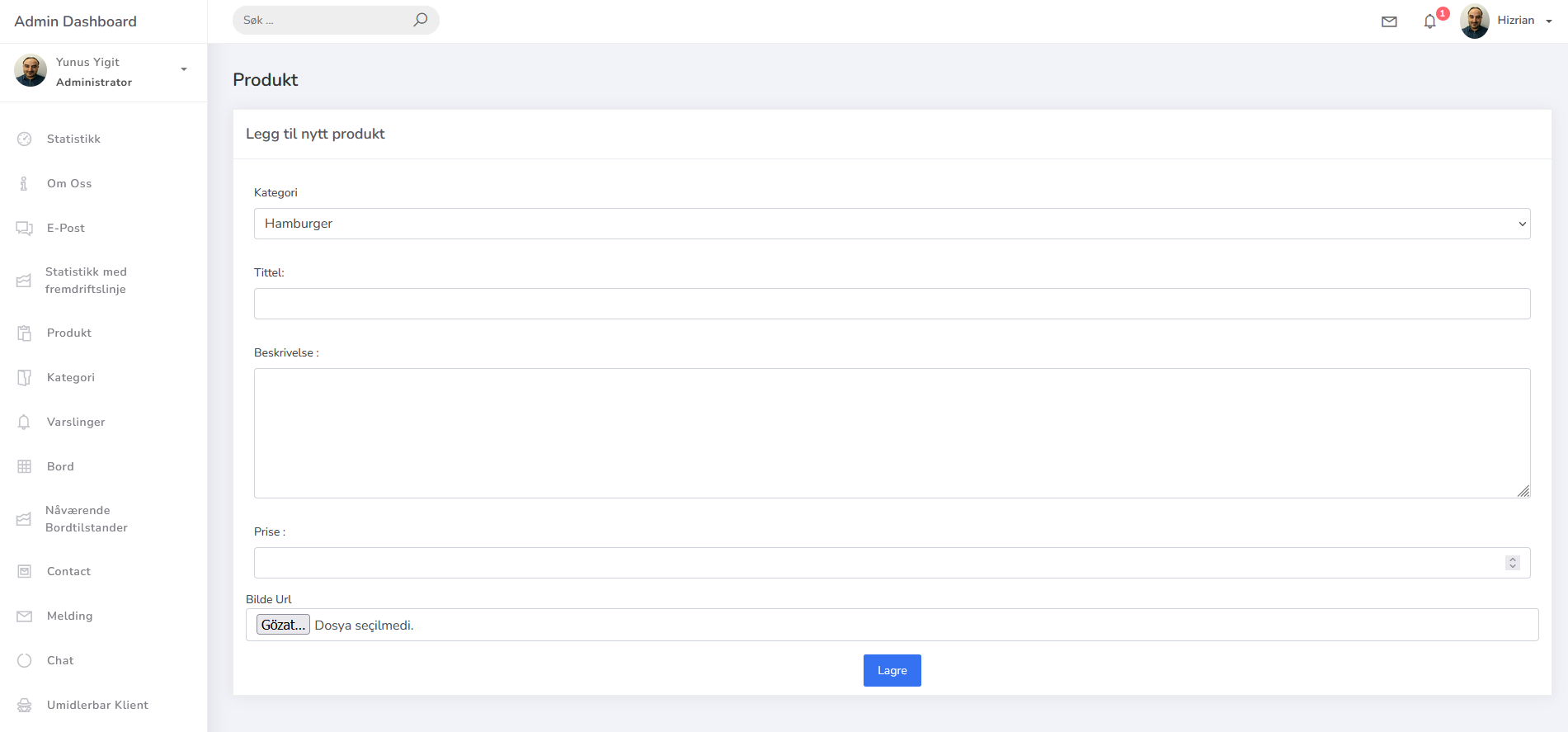Open Melding in the sidebar menu
The width and height of the screenshot is (1568, 732).
(x=69, y=616)
